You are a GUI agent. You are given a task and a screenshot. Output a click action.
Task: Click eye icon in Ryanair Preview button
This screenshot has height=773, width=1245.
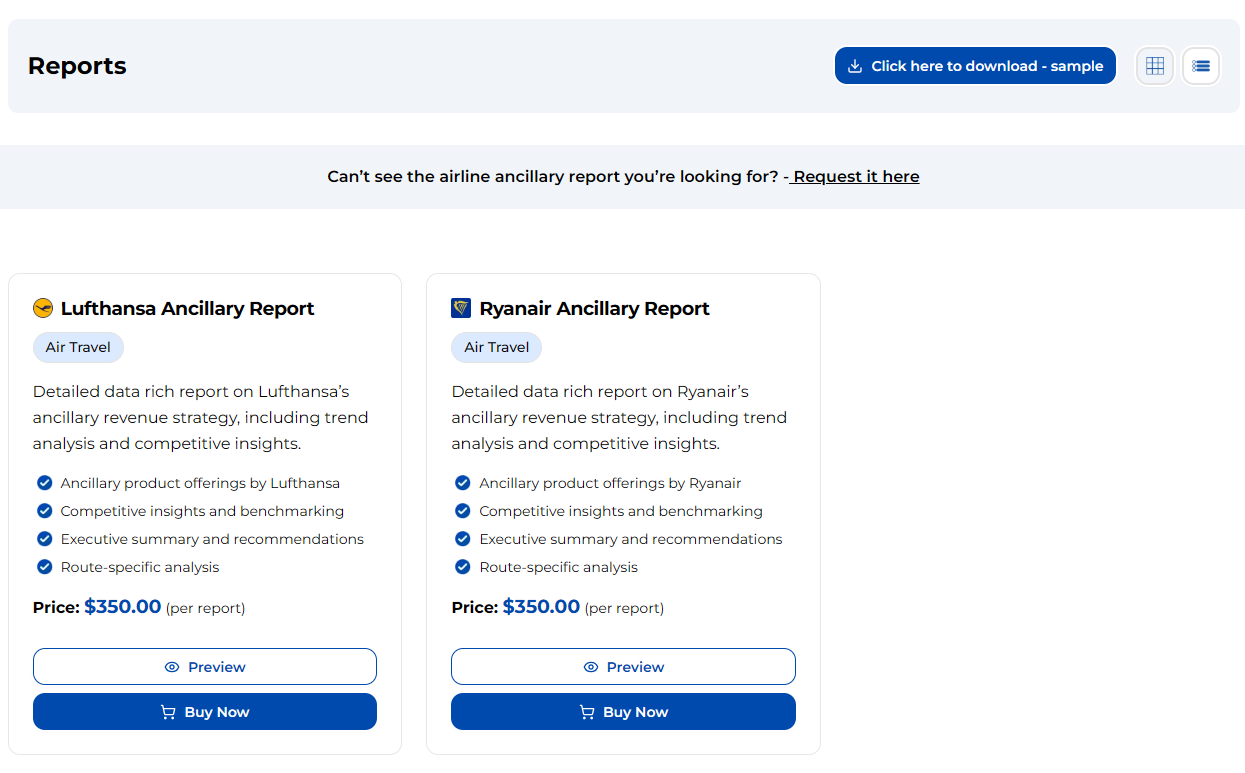(591, 667)
